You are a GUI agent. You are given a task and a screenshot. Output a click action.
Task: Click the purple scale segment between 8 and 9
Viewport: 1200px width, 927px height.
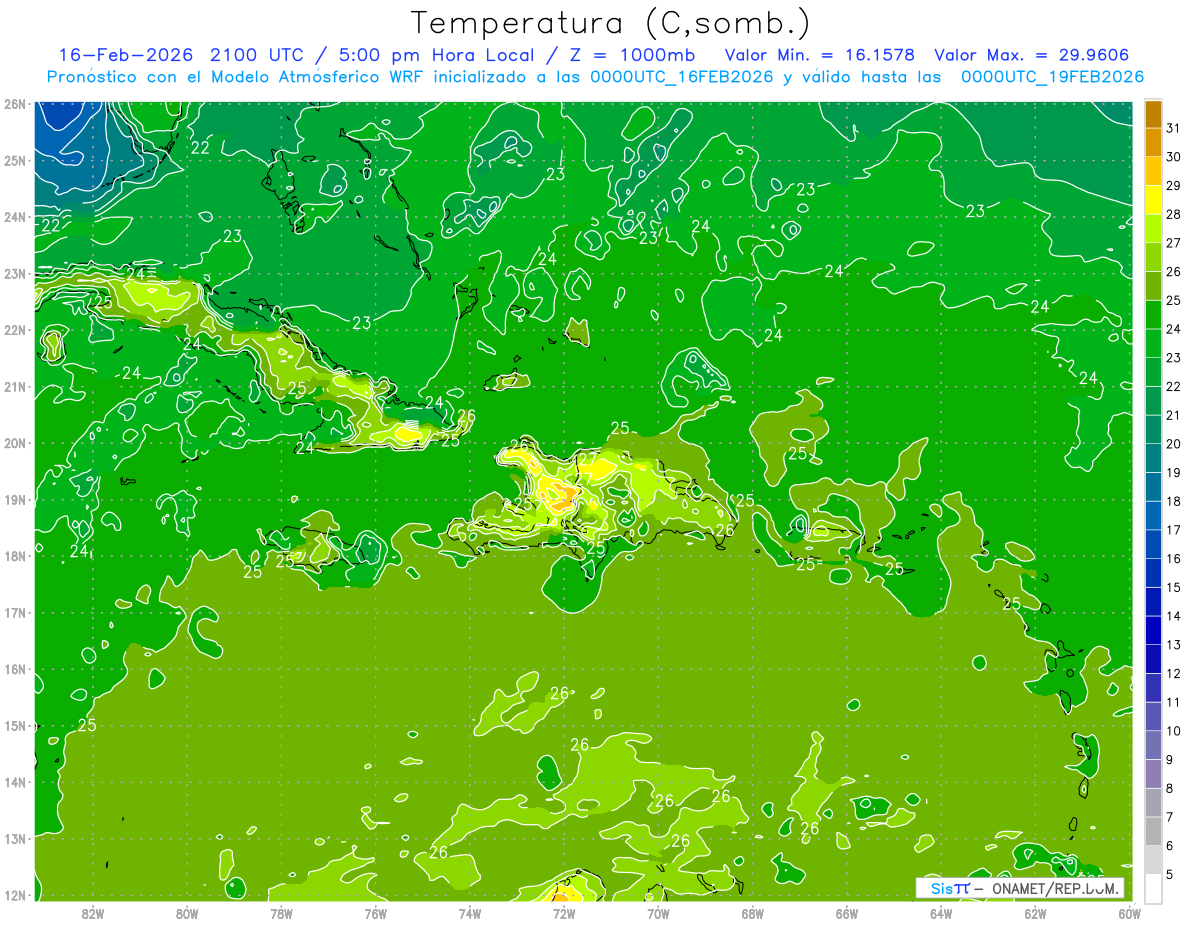1153,775
